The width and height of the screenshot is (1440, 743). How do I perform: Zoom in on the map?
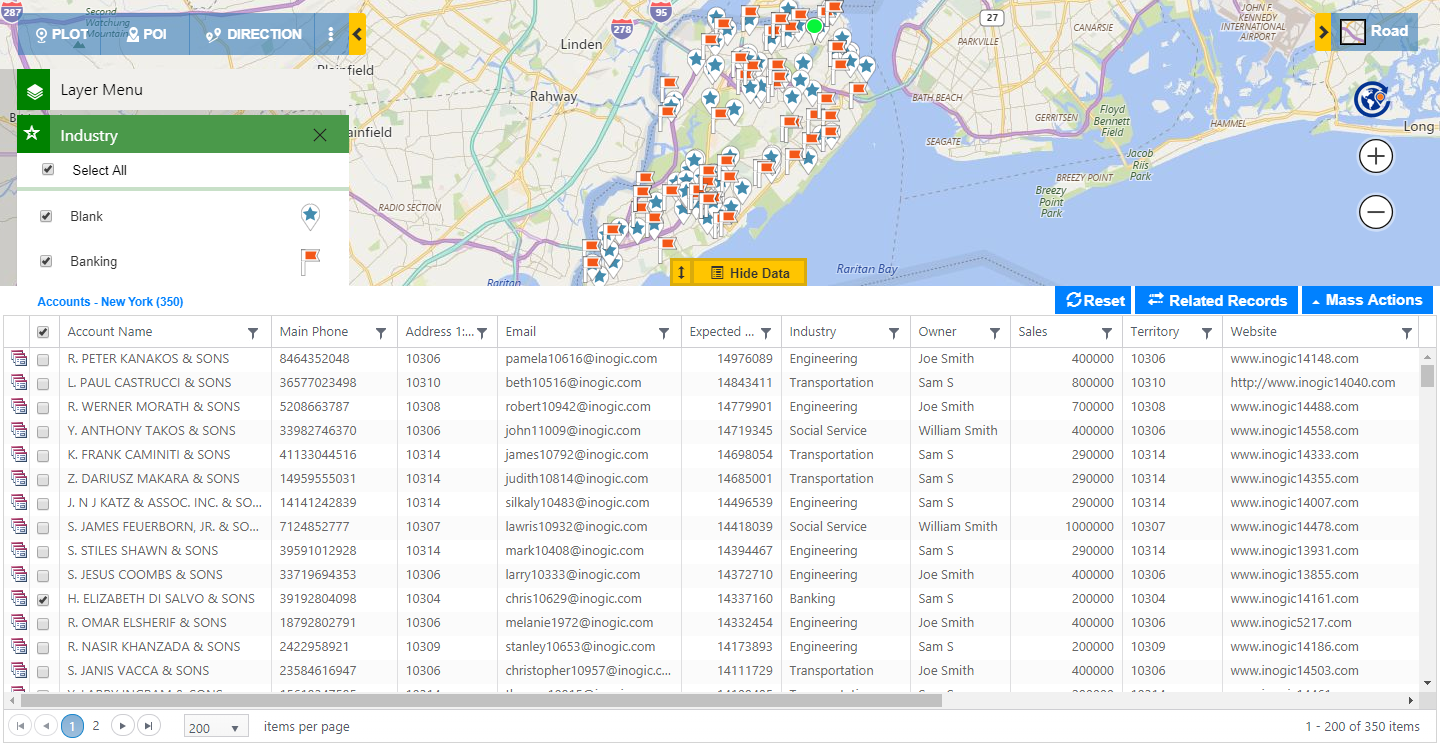[1376, 156]
